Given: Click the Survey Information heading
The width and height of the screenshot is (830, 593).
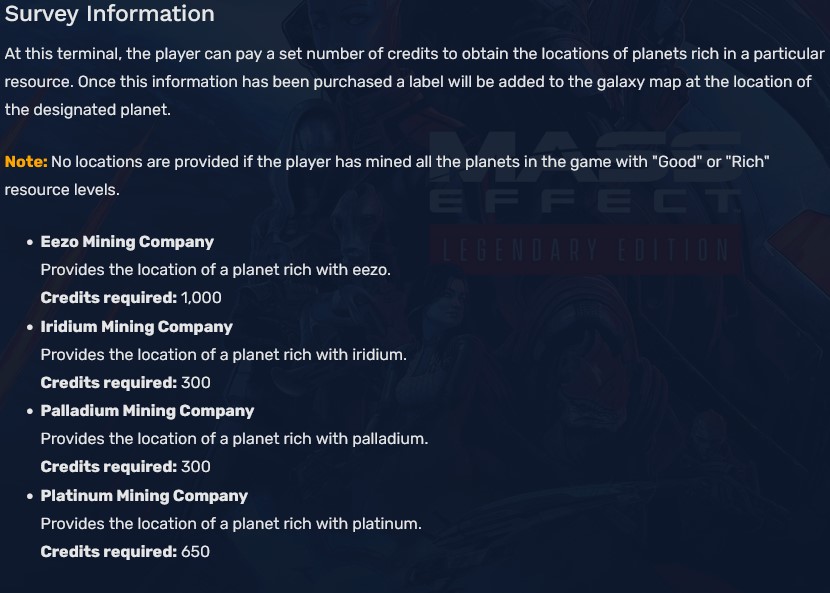Looking at the screenshot, I should pos(109,14).
